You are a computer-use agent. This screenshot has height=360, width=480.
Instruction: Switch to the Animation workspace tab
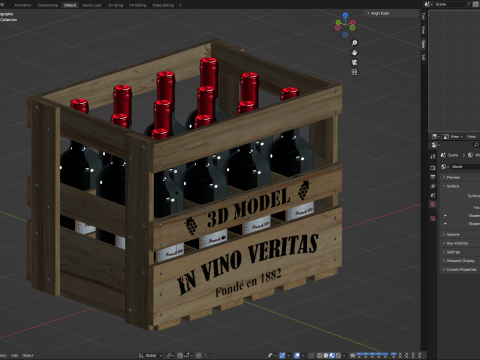(23, 5)
